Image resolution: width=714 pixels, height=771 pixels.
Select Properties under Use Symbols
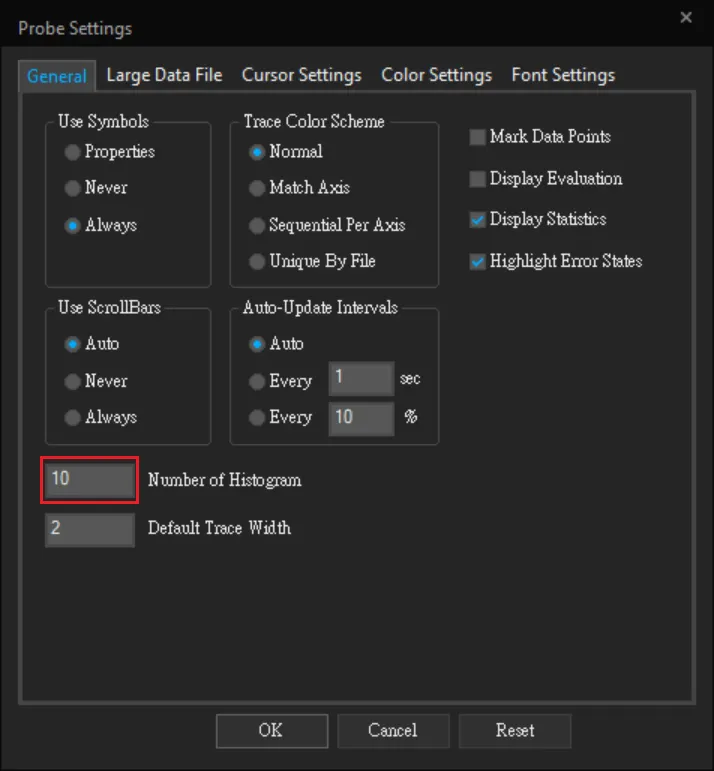coord(72,153)
